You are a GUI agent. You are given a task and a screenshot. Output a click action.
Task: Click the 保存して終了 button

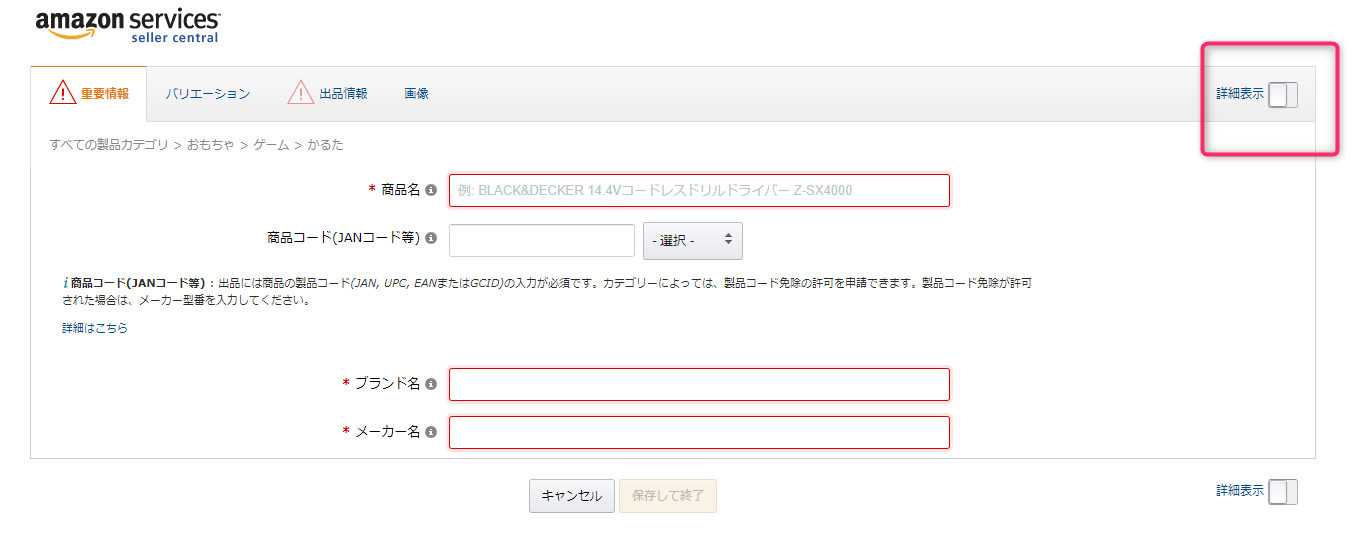(668, 496)
